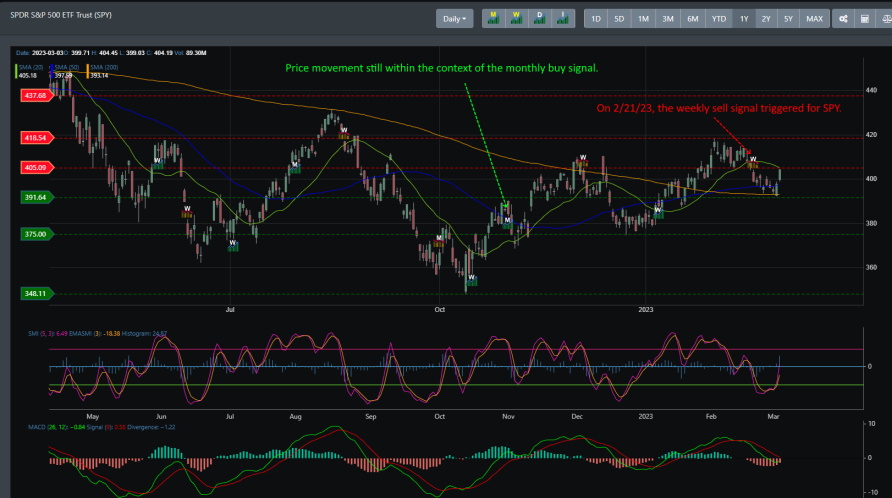The image size is (892, 498).
Task: Select the 2Y time range
Action: click(x=766, y=19)
